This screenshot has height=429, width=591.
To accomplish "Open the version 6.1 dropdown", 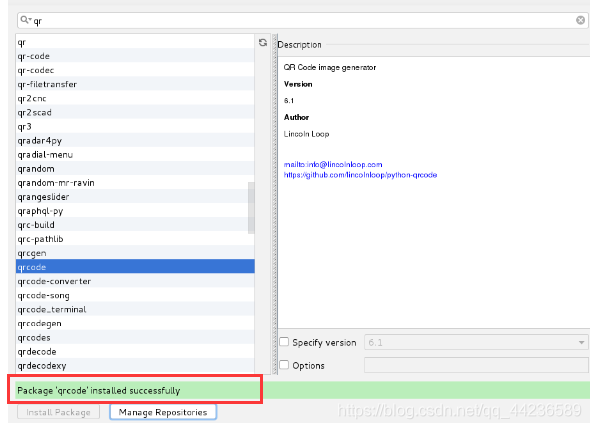I will coord(476,342).
